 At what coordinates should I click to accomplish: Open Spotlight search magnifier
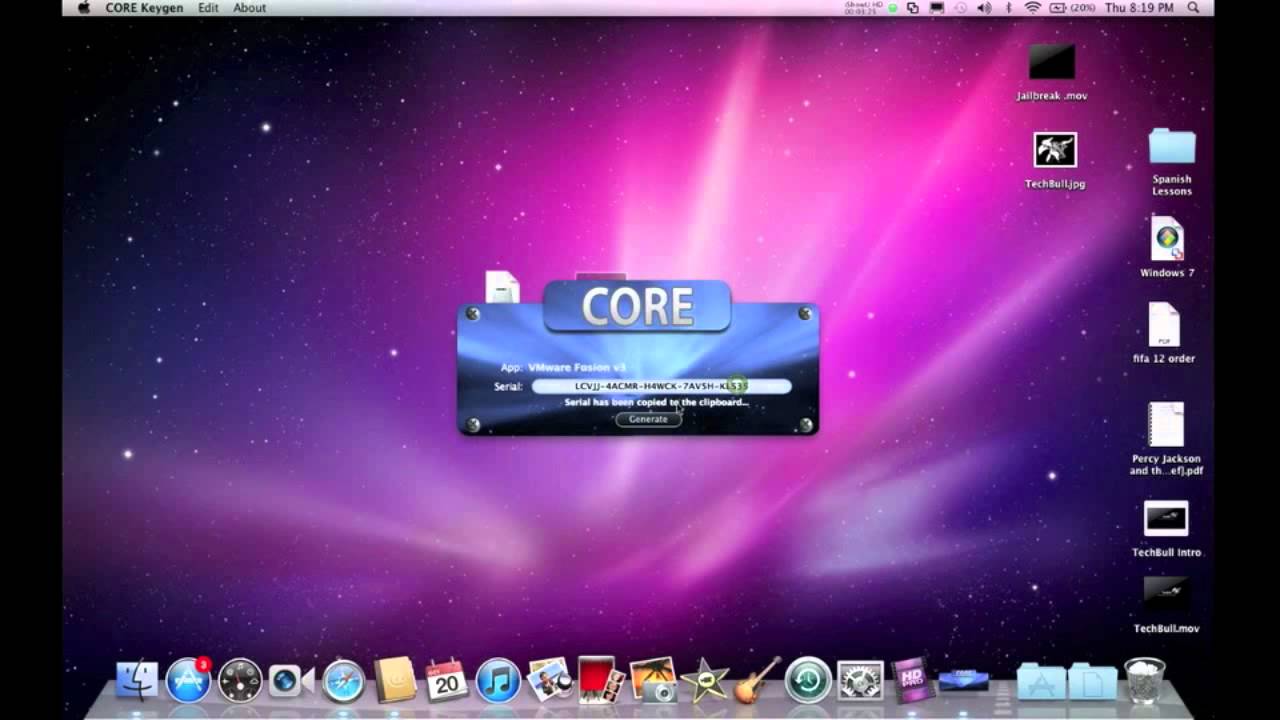[1193, 8]
